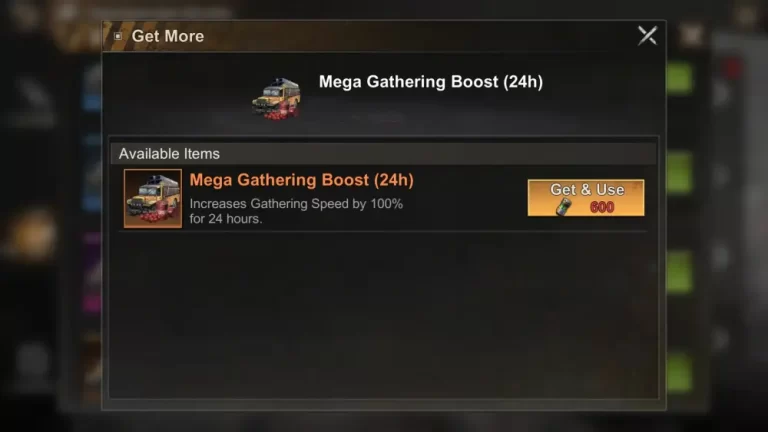Click the orange Mega Gathering Boost (24h) item name

pos(301,180)
